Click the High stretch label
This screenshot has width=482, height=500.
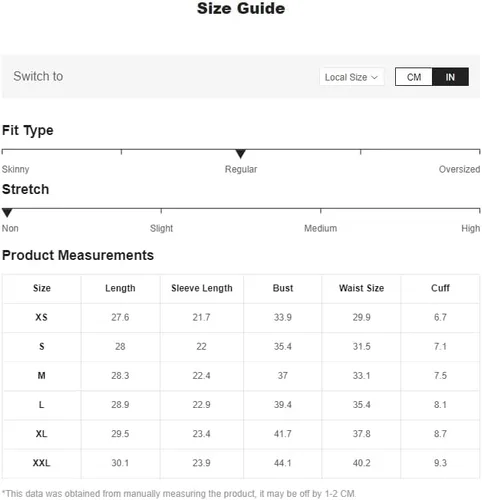pyautogui.click(x=470, y=228)
